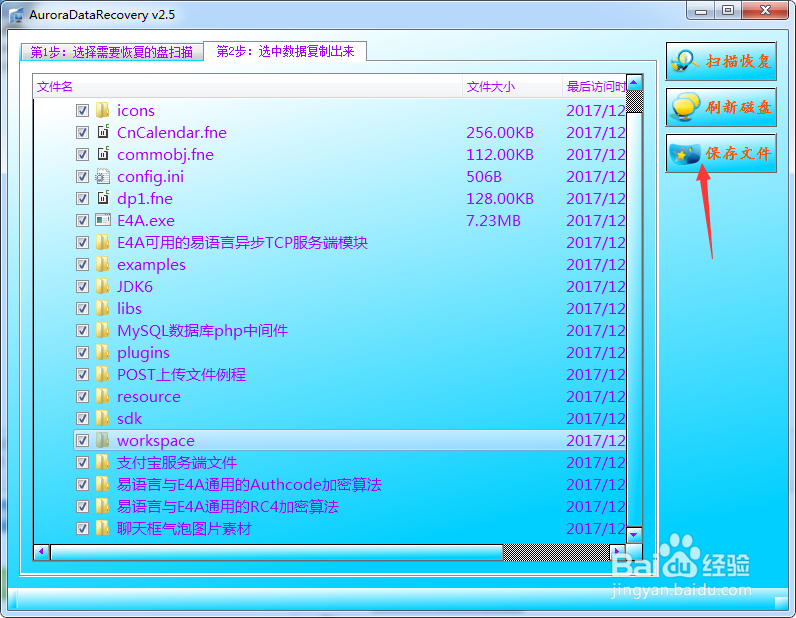
Task: Click the folder icon beside MySQL数据库php中间件
Action: pos(103,330)
